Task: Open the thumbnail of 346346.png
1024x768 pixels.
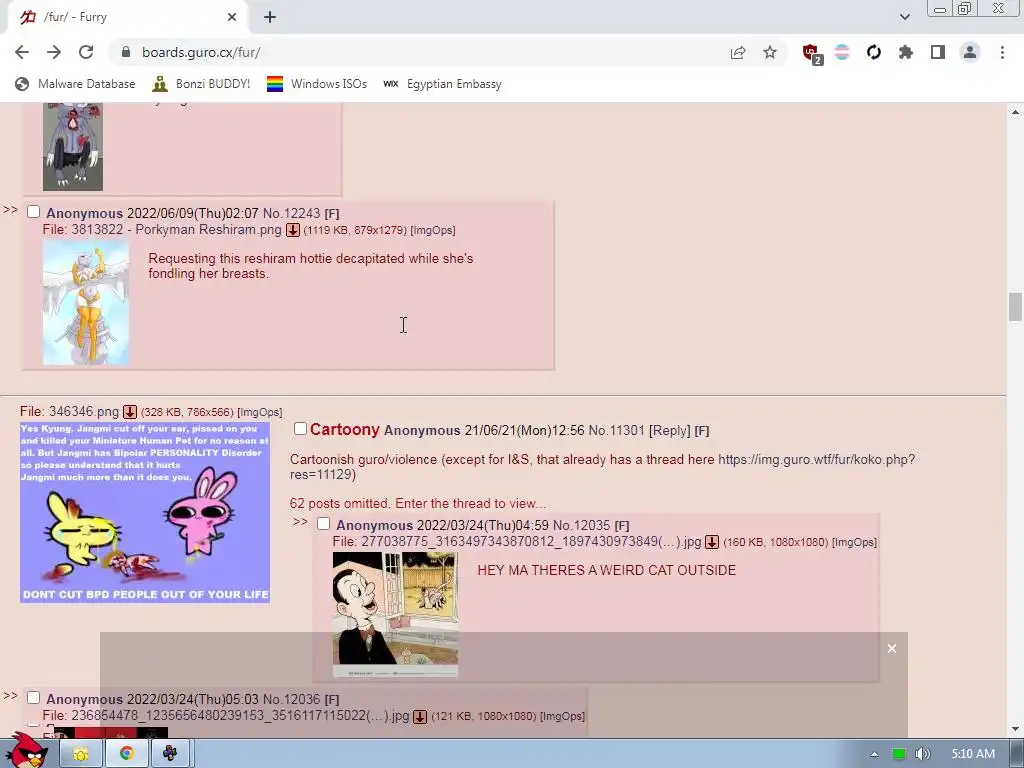Action: 145,513
